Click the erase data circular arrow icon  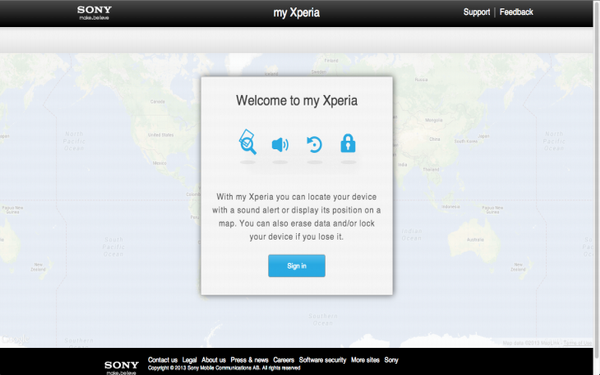315,145
